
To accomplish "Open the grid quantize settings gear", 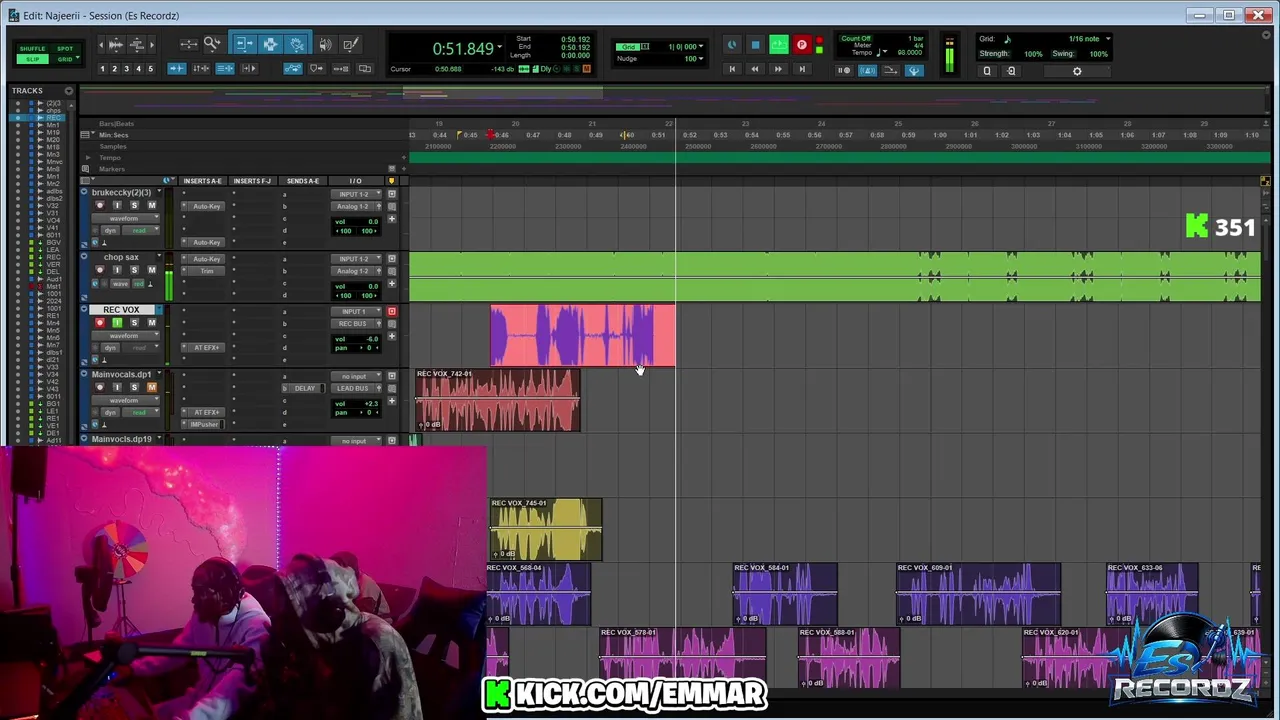I will (x=1077, y=71).
